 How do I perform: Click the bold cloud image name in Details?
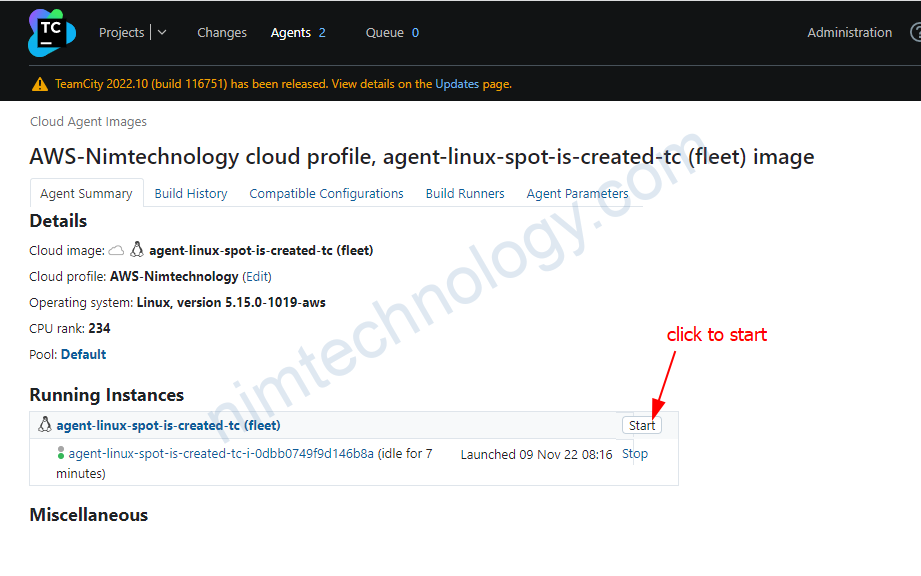tap(261, 251)
